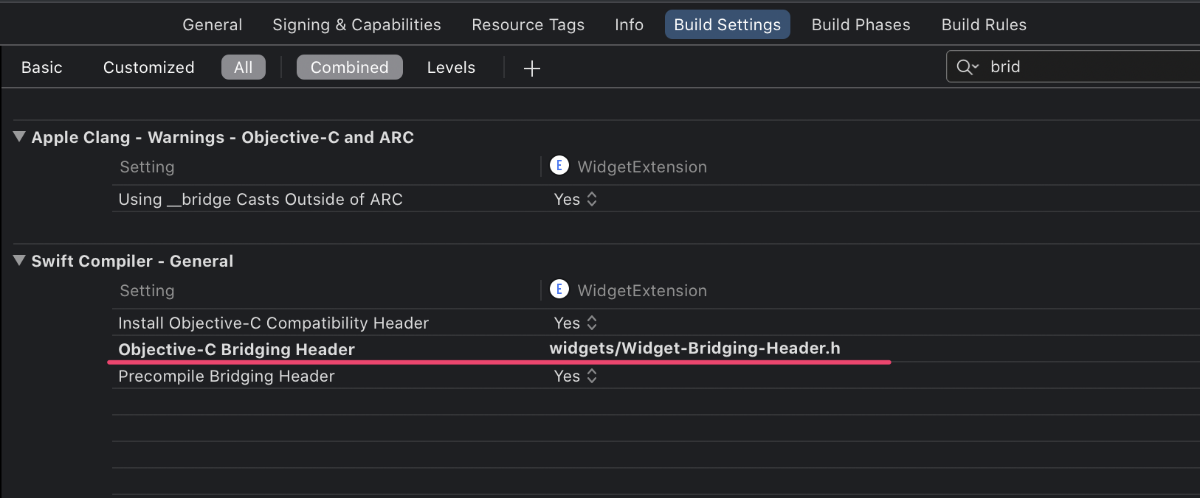Click the search magnifier icon in filter field
Screen dimensions: 1200x498
click(966, 67)
